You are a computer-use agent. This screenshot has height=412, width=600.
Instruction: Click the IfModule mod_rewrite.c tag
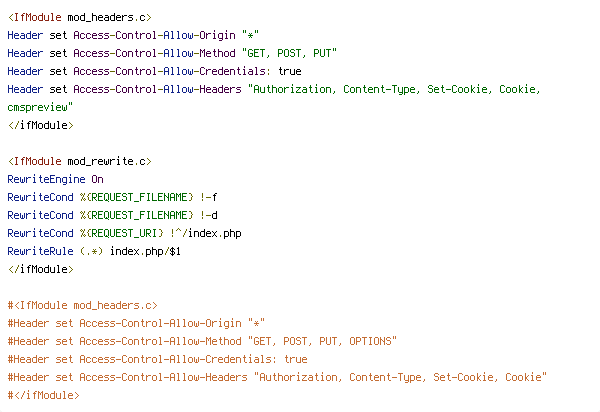(80, 161)
